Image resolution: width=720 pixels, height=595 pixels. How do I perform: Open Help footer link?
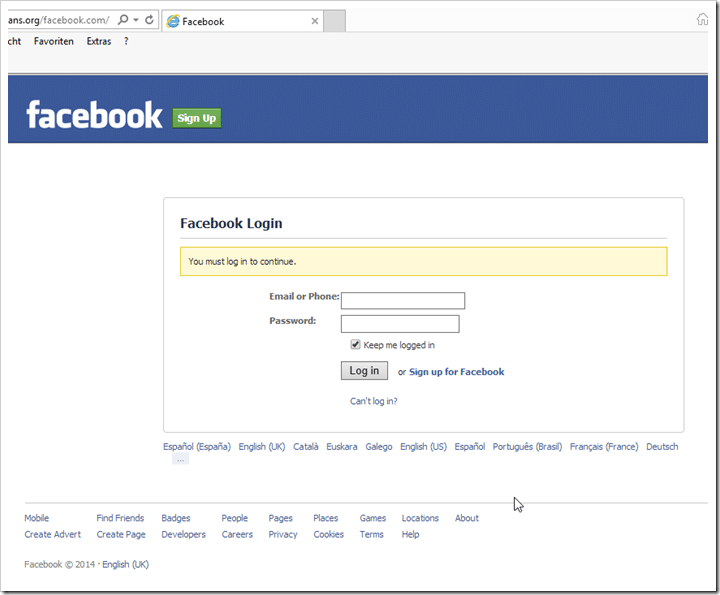tap(411, 534)
